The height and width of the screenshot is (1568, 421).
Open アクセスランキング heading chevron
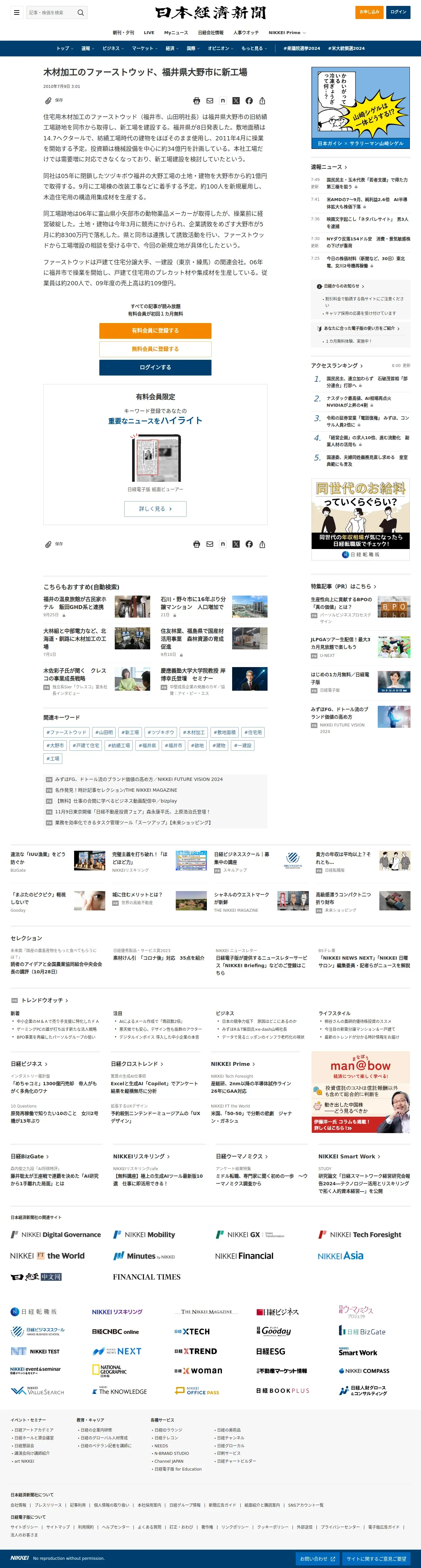pos(361,366)
